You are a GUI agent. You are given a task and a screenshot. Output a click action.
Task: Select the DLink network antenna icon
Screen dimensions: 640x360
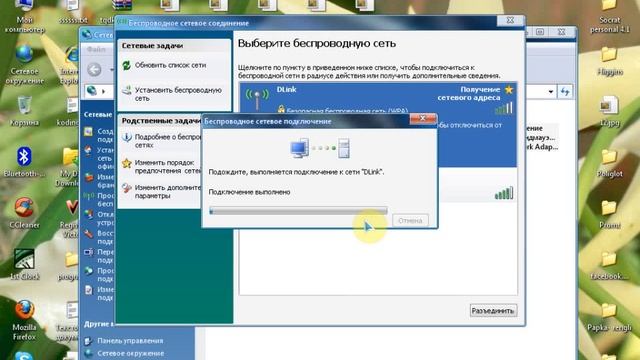257,98
